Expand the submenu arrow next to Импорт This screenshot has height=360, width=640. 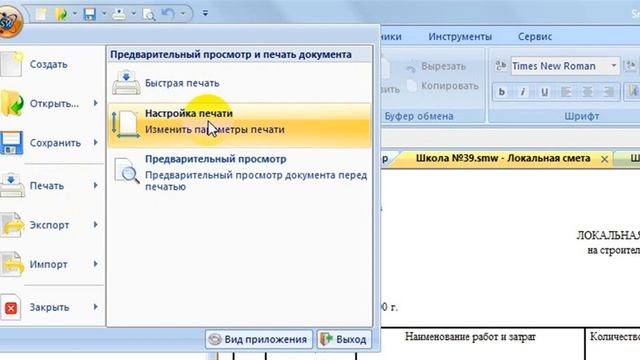click(x=96, y=264)
